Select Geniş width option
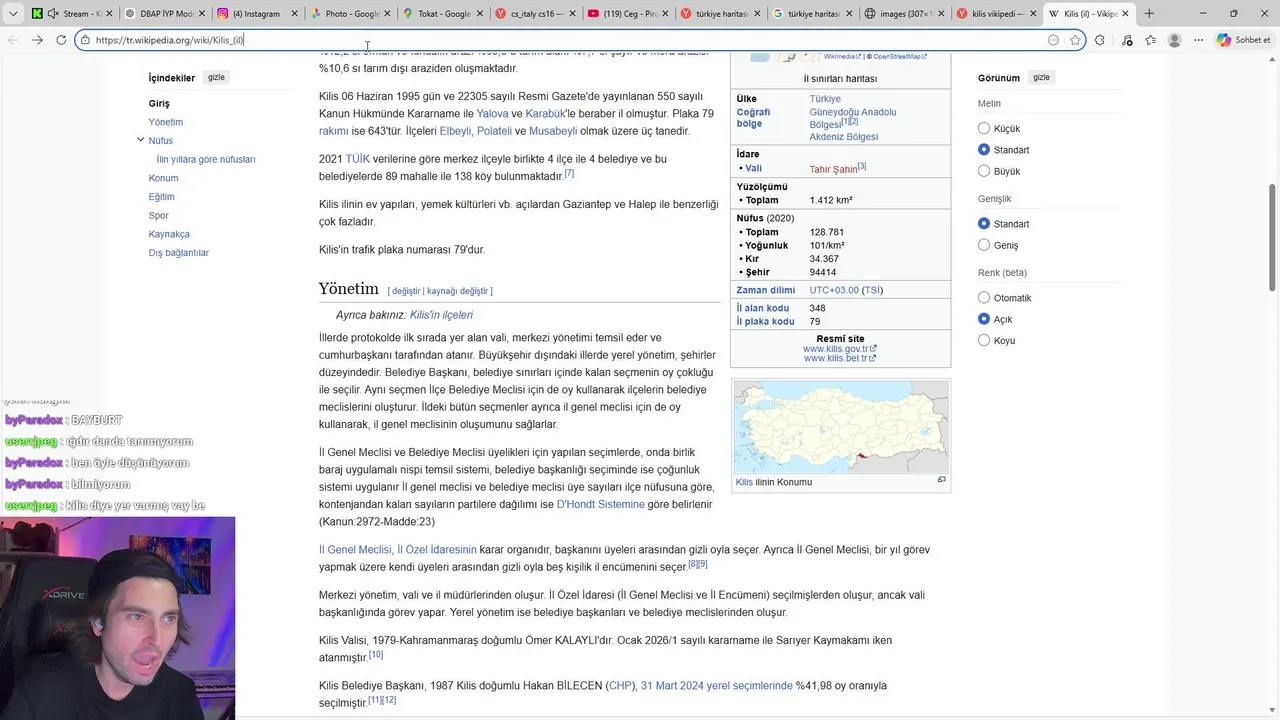 (x=984, y=245)
